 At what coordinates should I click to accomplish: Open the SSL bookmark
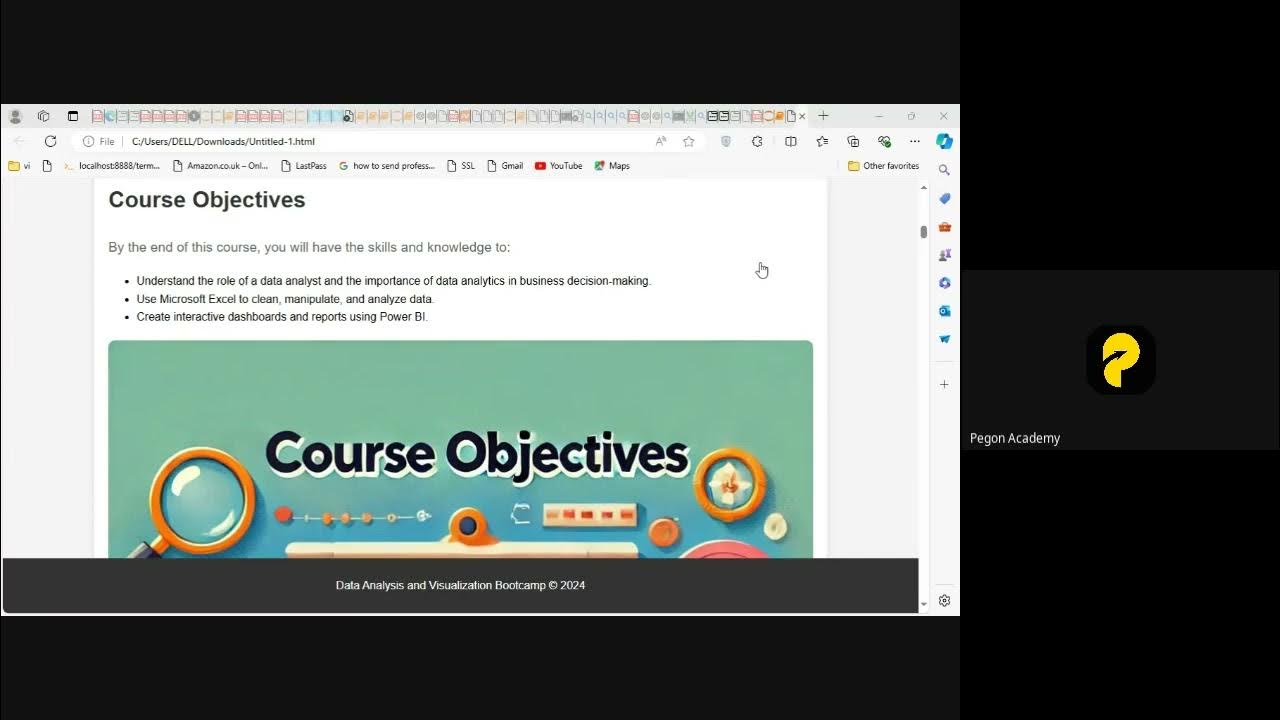pos(461,166)
